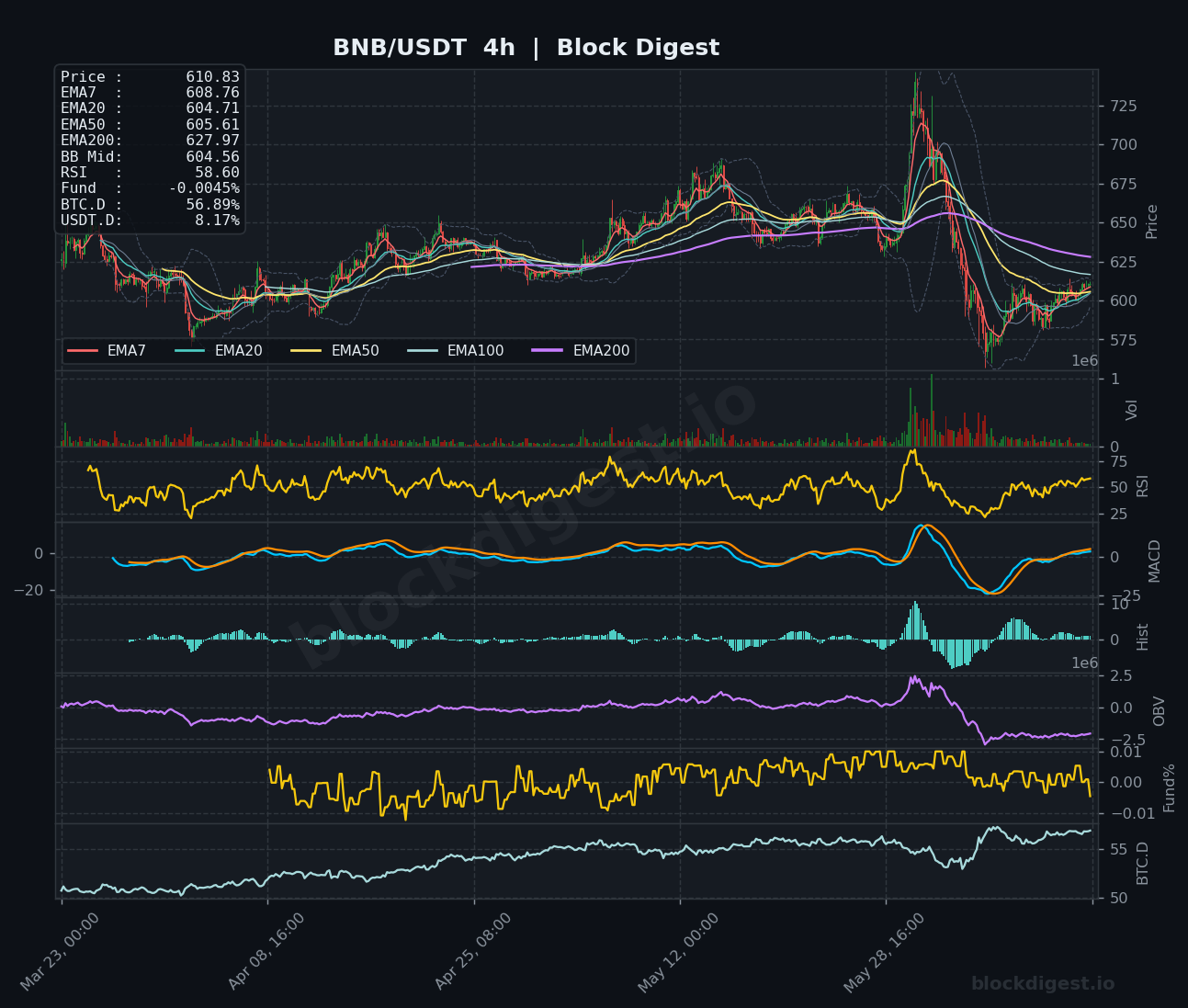Click the USDT.D 8.17% value
This screenshot has width=1188, height=1008.
pyautogui.click(x=217, y=221)
